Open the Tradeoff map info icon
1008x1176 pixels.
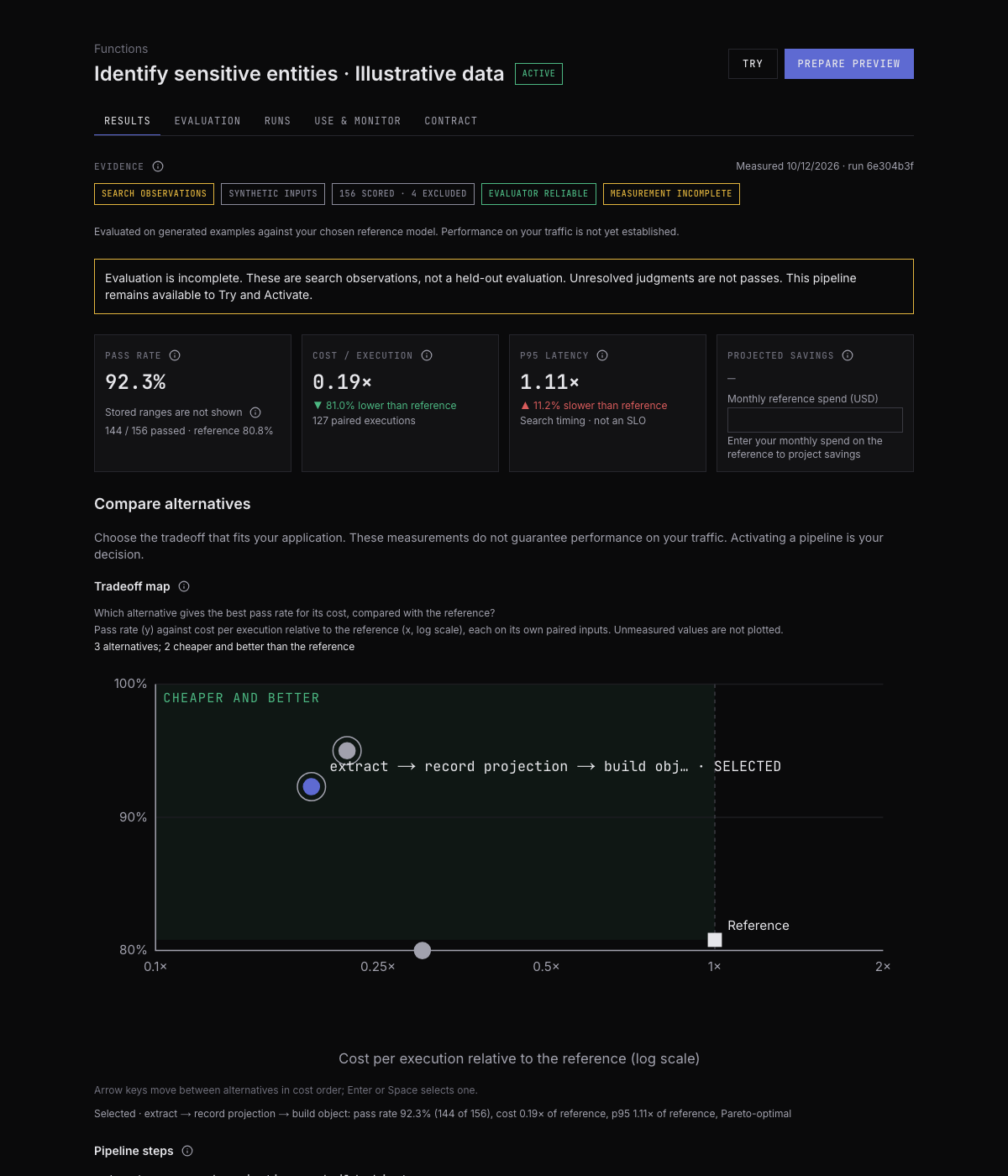click(184, 586)
